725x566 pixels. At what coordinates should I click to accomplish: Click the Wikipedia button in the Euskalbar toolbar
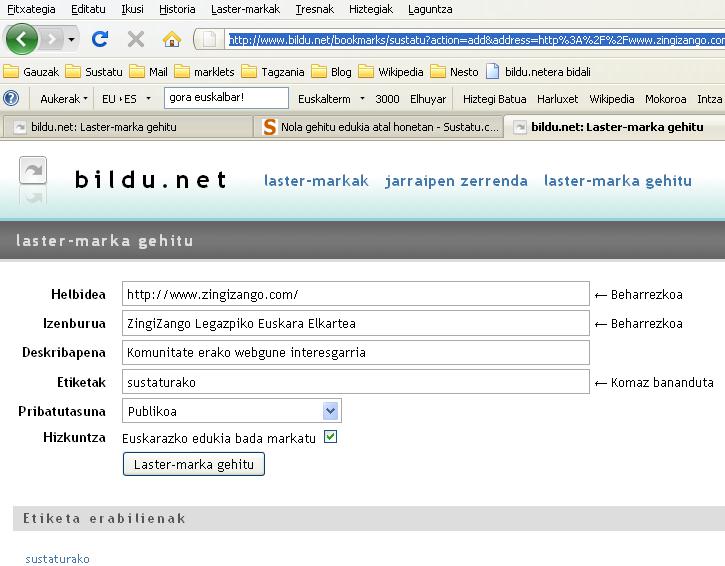click(611, 98)
